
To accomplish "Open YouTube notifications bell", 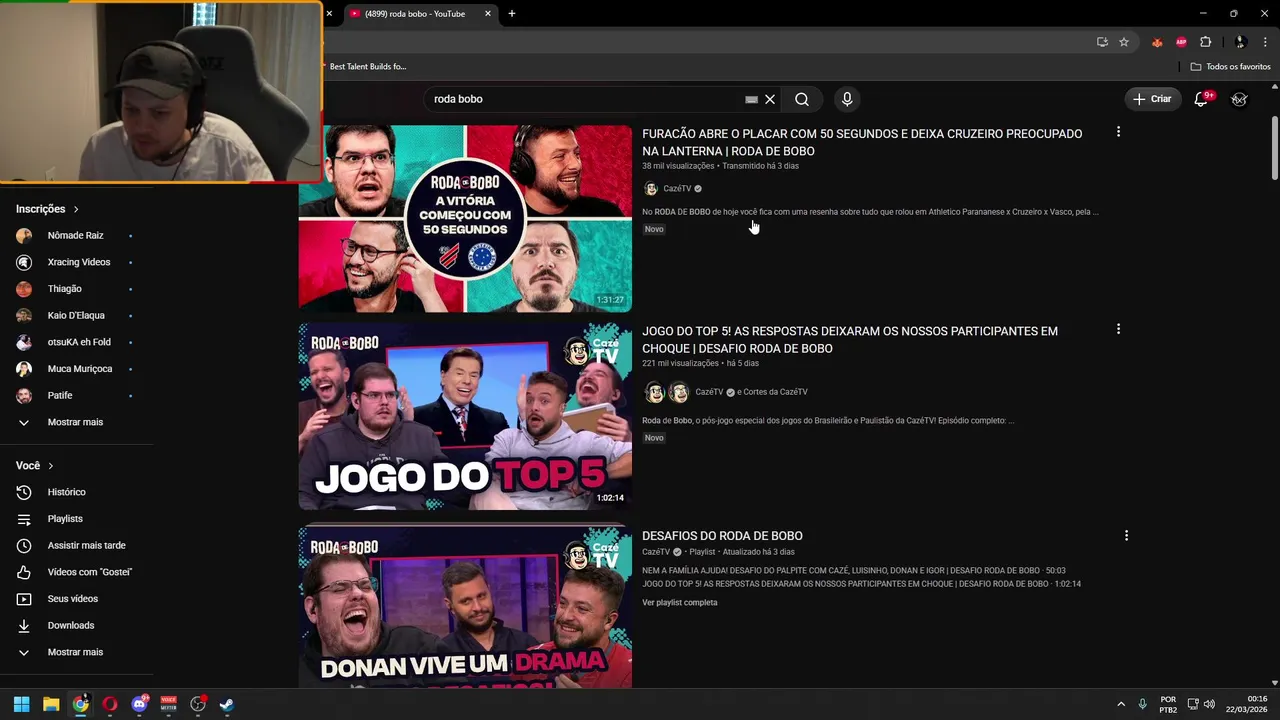I will pos(1201,99).
